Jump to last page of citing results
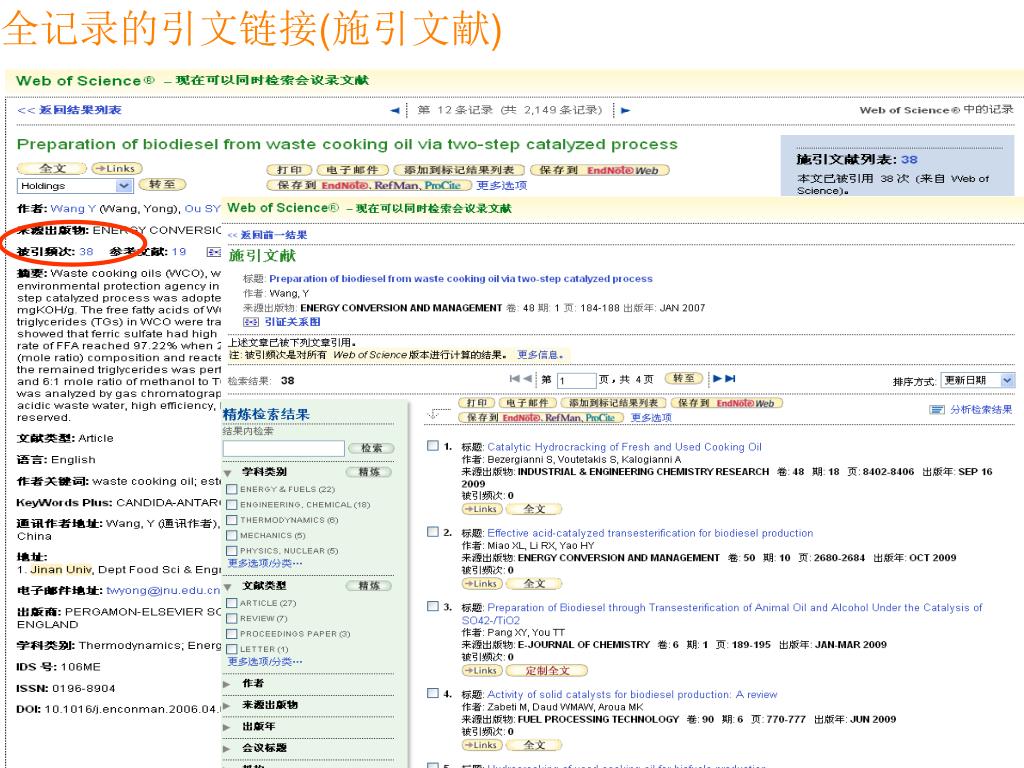Viewport: 1024px width, 768px height. [730, 378]
